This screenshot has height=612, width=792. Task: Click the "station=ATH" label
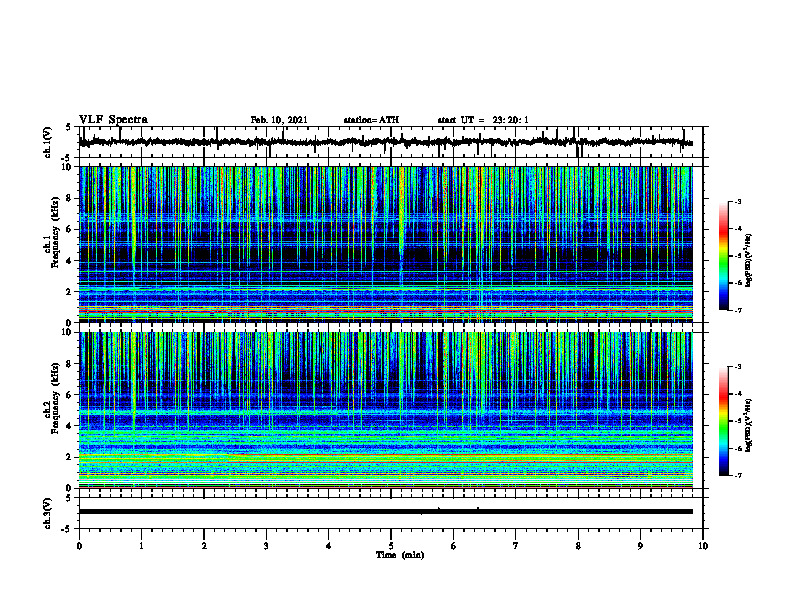371,120
